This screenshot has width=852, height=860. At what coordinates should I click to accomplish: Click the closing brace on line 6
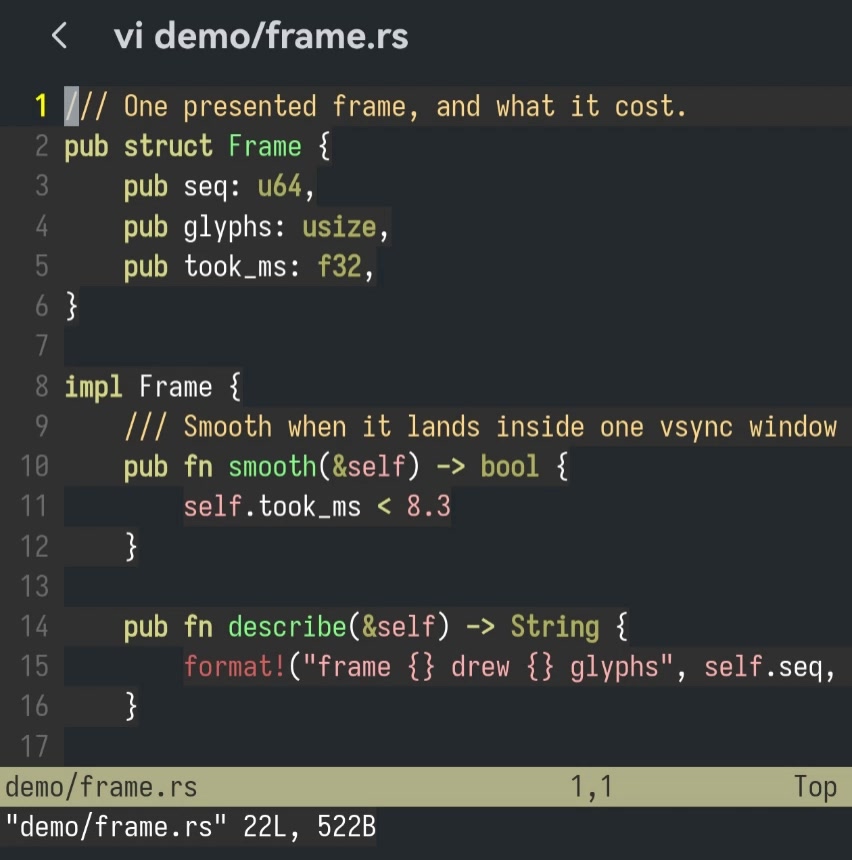tap(71, 306)
